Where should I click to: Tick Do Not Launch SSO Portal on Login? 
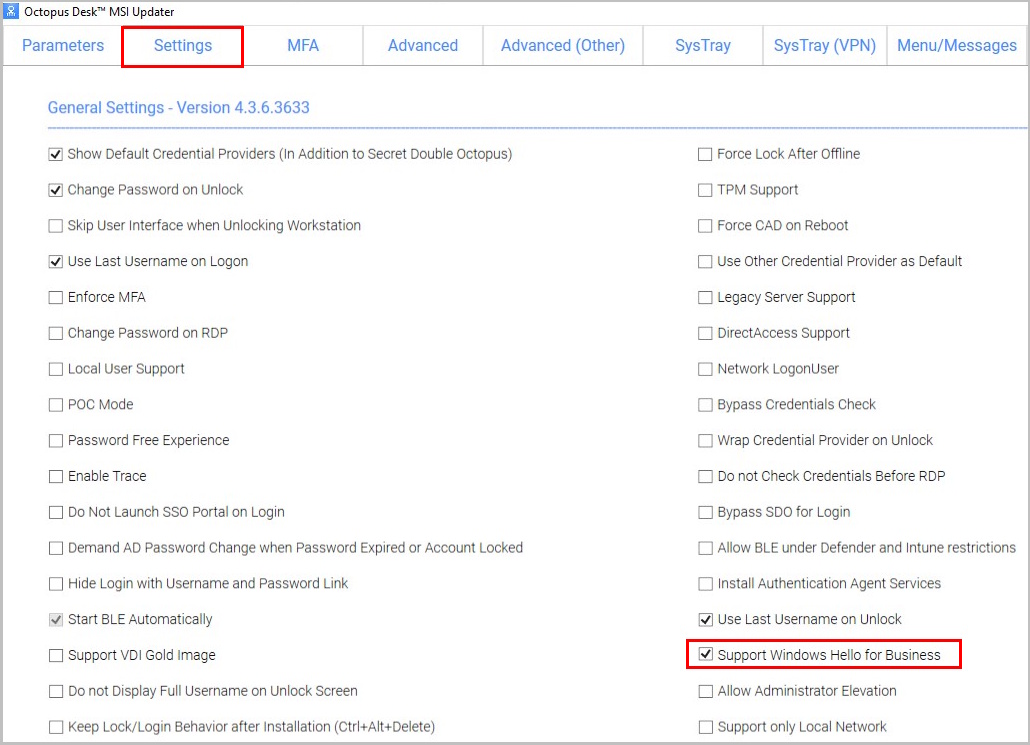[x=56, y=512]
